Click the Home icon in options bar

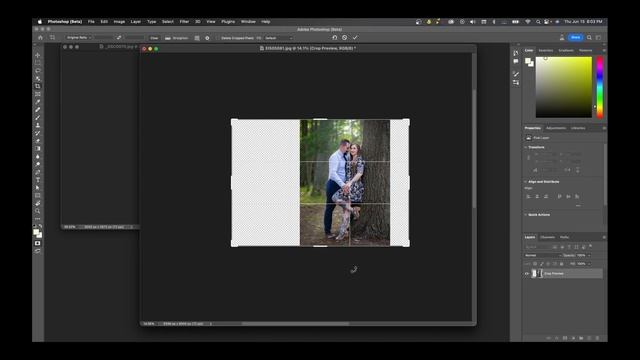tap(40, 38)
